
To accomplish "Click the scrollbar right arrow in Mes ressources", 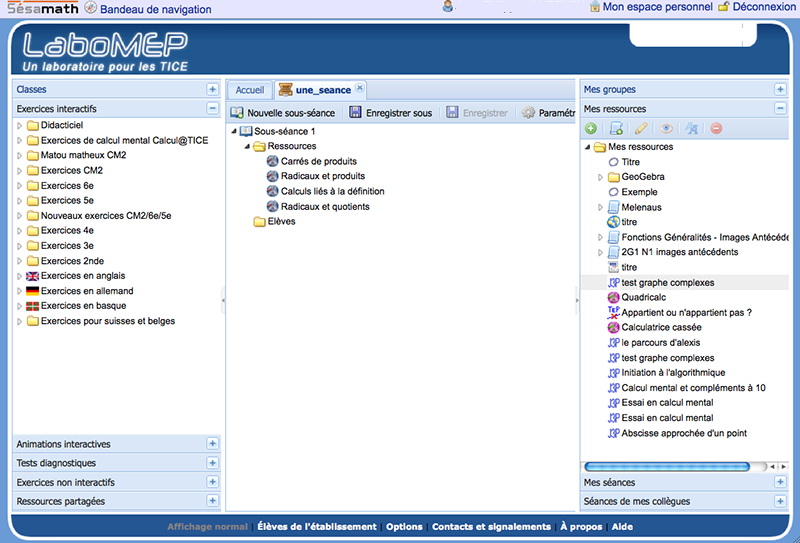I will (784, 466).
